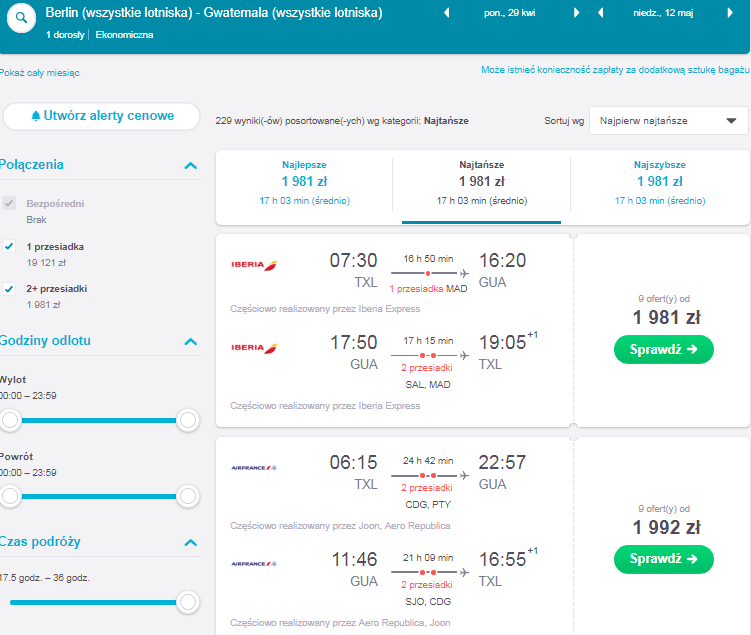The image size is (751, 635).
Task: Uncheck the 2+ przesiadki filter
Action: 9,289
